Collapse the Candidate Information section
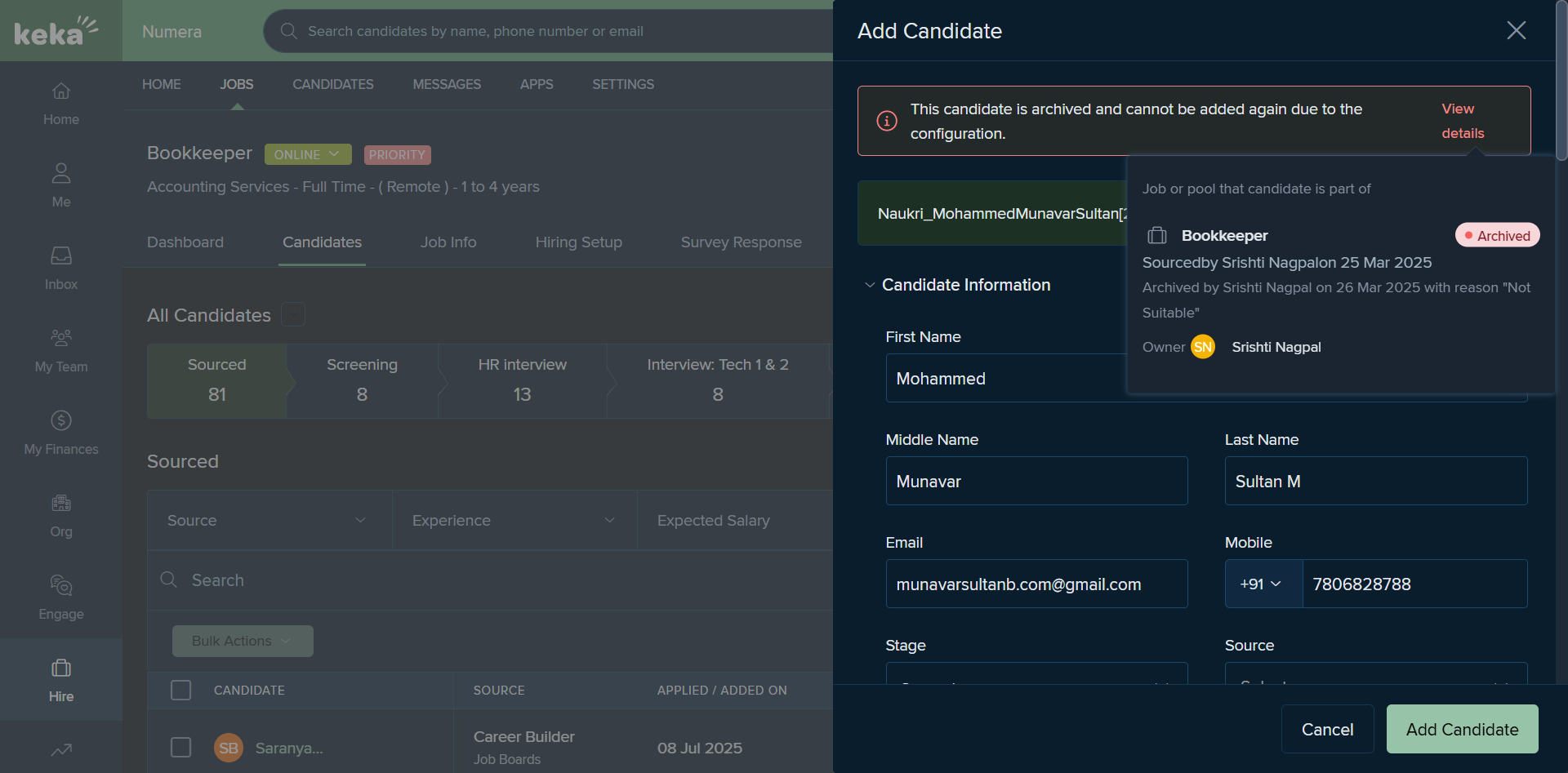Viewport: 1568px width, 773px height. [870, 285]
